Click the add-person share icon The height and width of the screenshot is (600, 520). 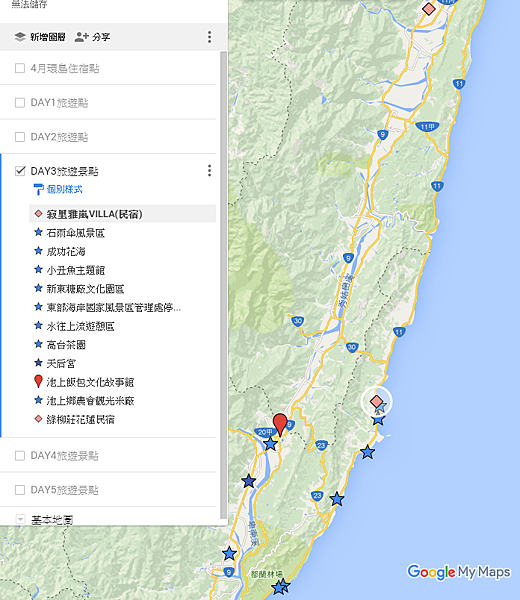click(x=81, y=37)
